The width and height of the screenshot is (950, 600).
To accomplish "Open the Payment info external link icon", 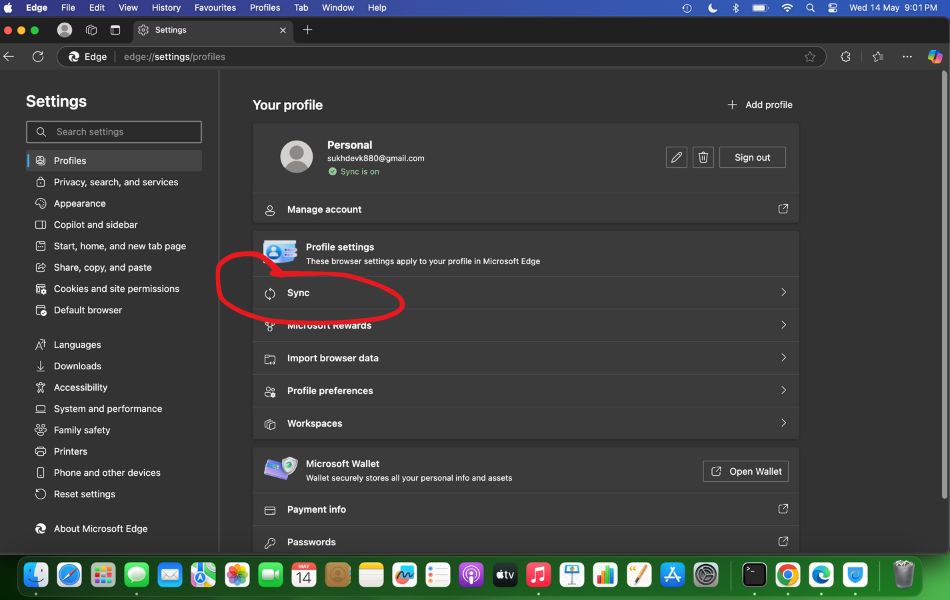I will (783, 509).
